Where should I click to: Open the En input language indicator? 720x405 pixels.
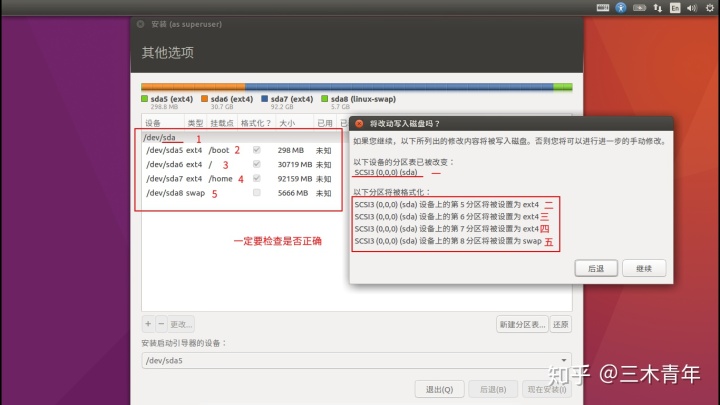[x=675, y=8]
